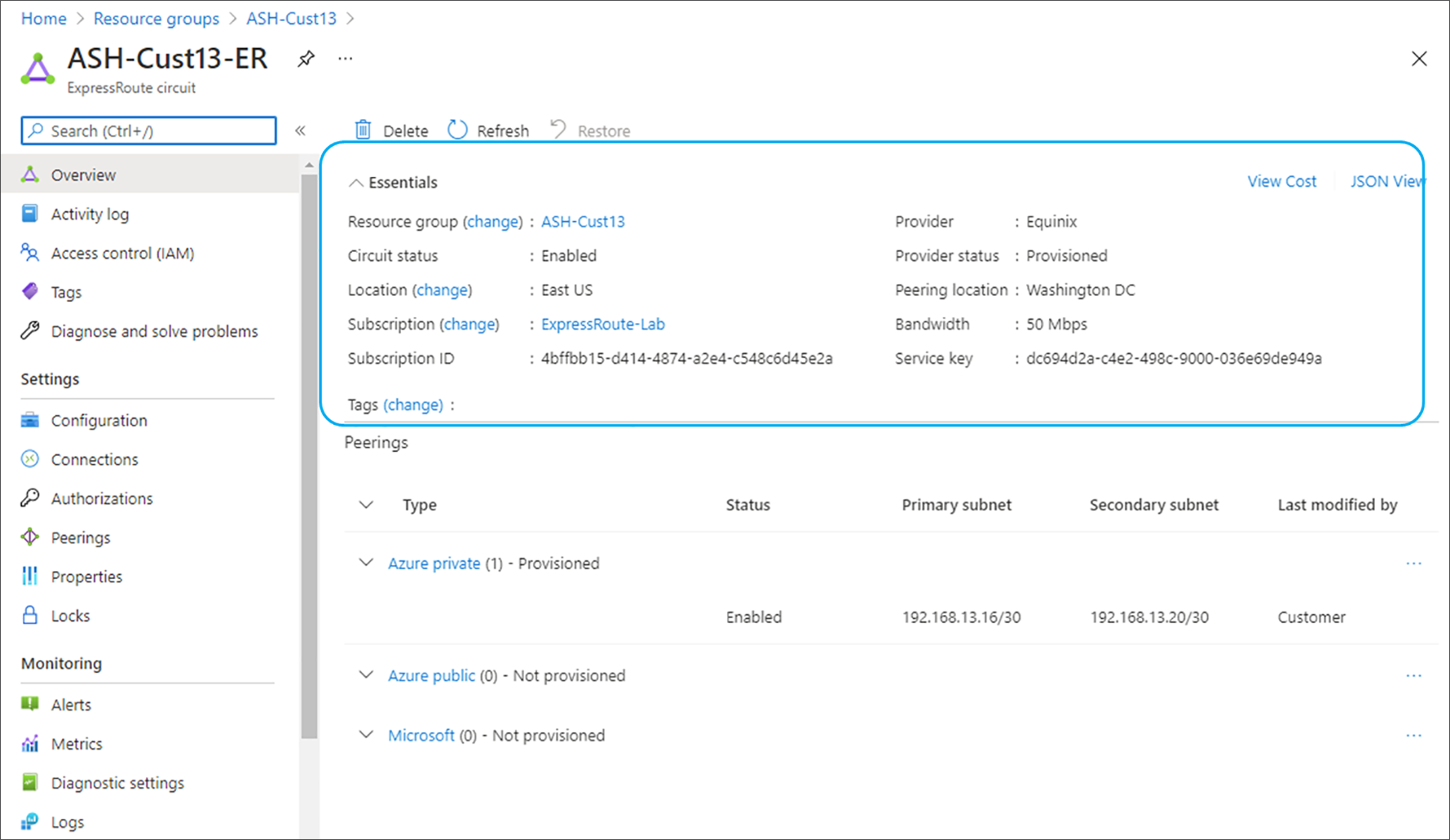Change the Subscription via (change) link
Image resolution: width=1450 pixels, height=840 pixels.
click(x=469, y=324)
